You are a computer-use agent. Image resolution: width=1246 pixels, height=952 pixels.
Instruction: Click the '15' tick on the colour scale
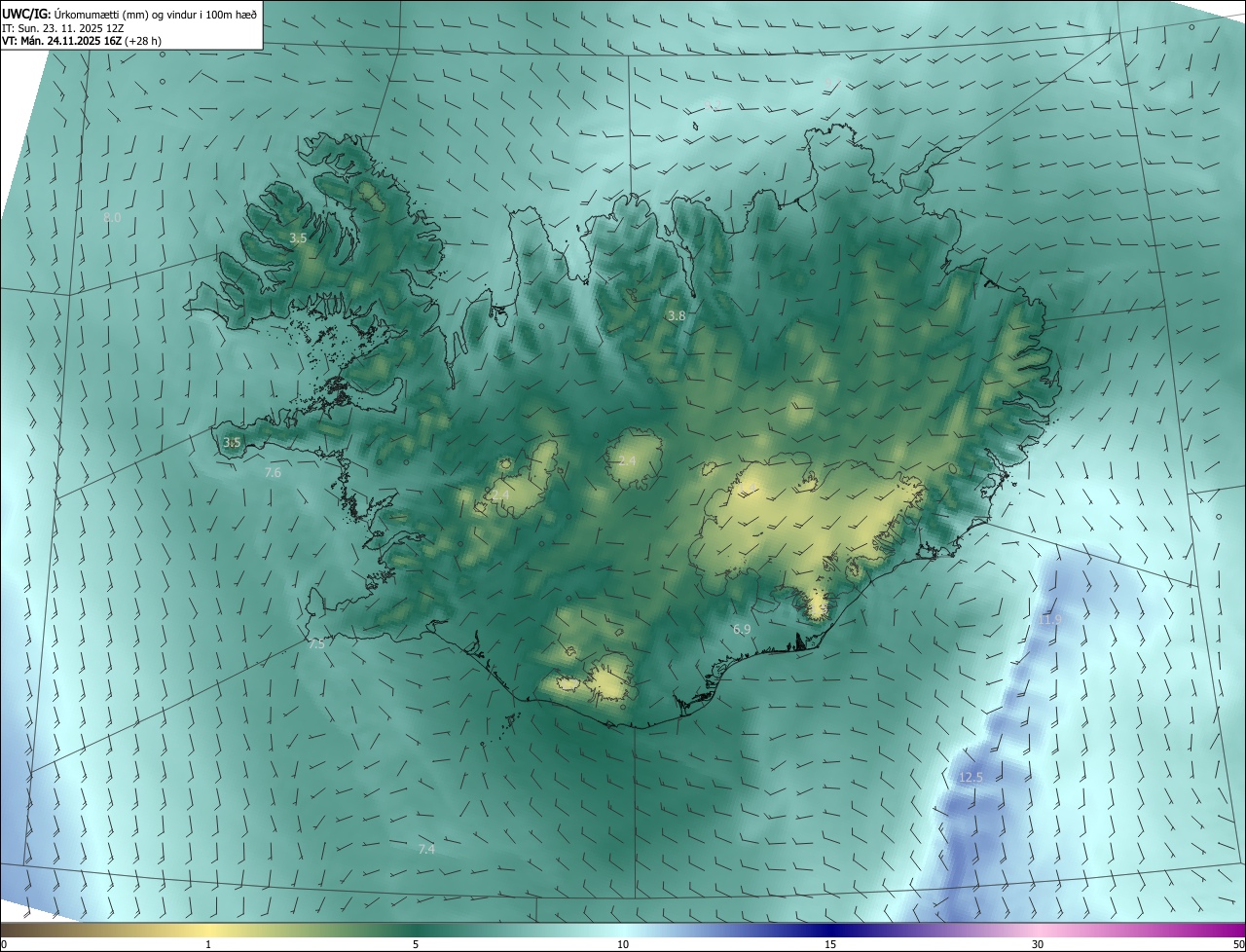830,944
